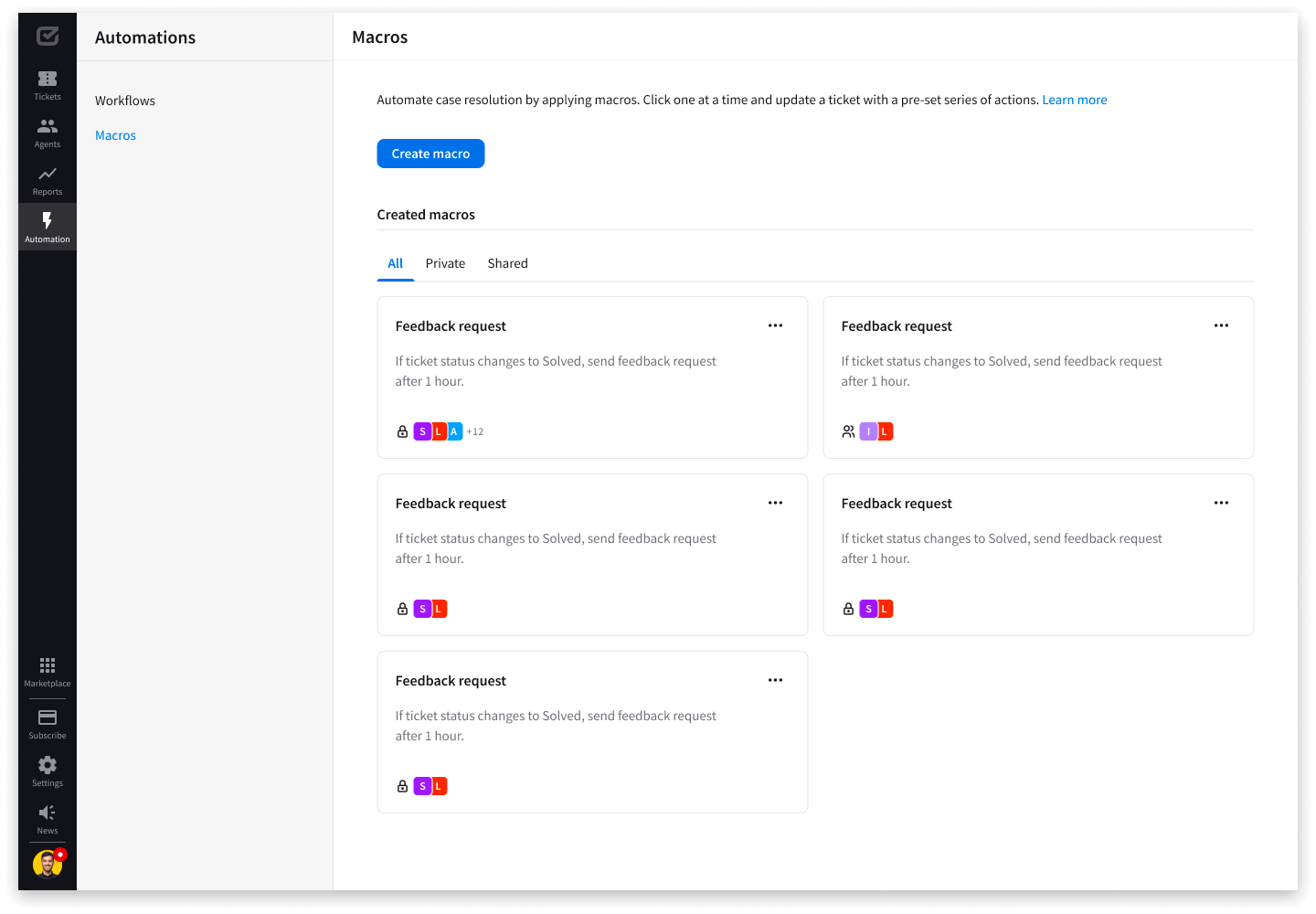Click the S avatar on the +12 card

pyautogui.click(x=422, y=431)
